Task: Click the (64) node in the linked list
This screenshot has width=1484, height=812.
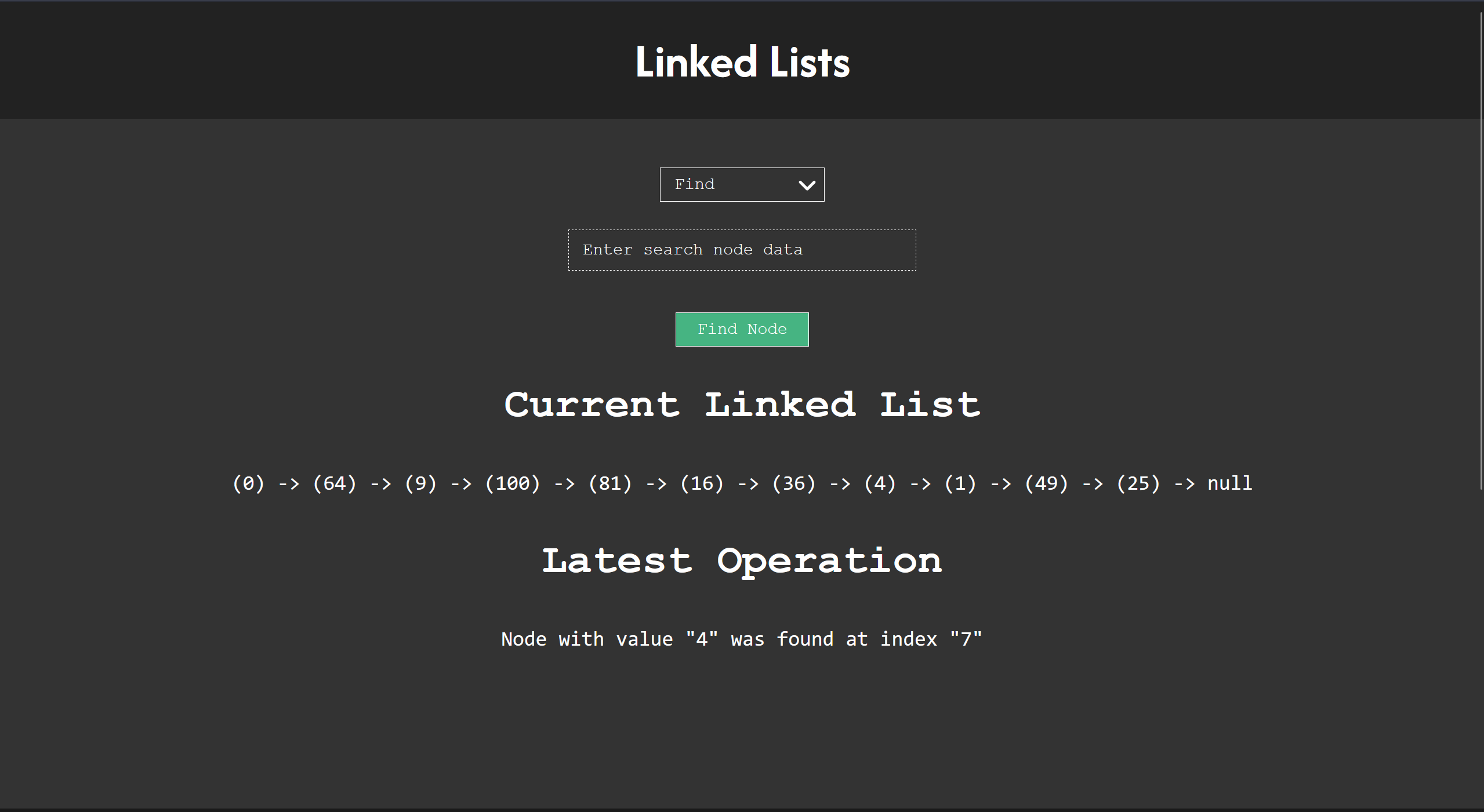Action: coord(334,483)
